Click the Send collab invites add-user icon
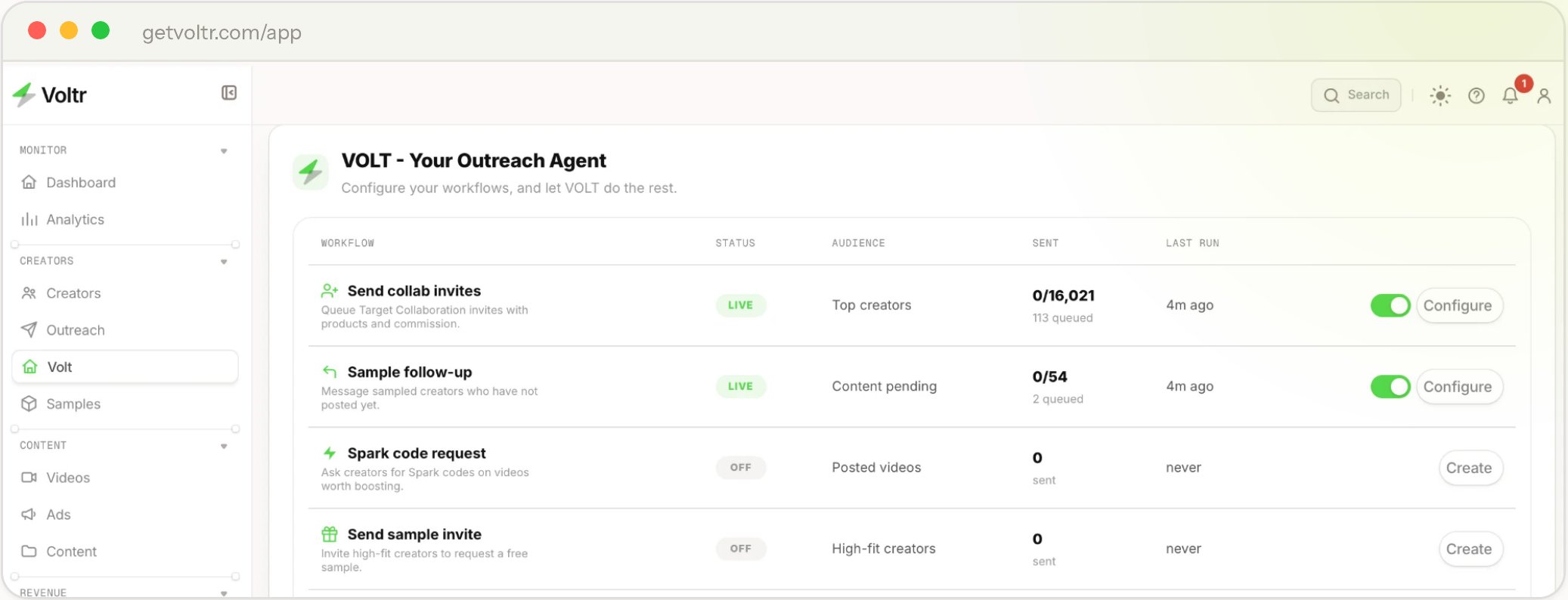The image size is (1568, 600). tap(330, 290)
